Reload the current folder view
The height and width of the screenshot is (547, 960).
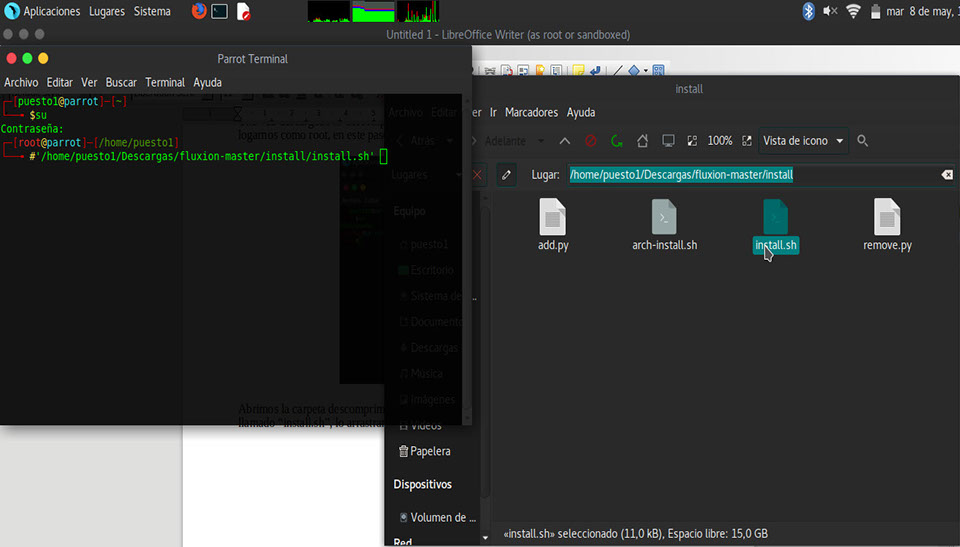click(x=617, y=141)
